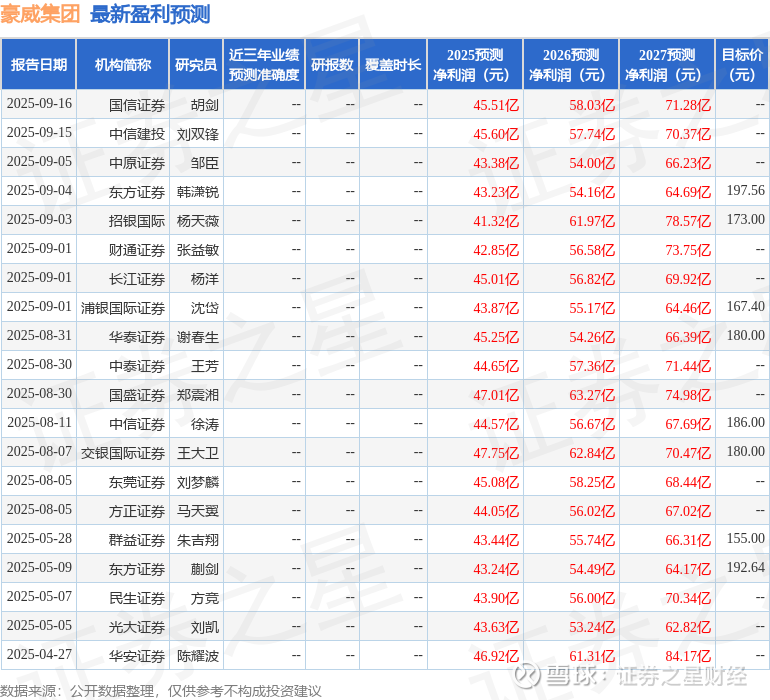Click researcher 韩潇锐
Screen dimensions: 770x700
[x=197, y=192]
